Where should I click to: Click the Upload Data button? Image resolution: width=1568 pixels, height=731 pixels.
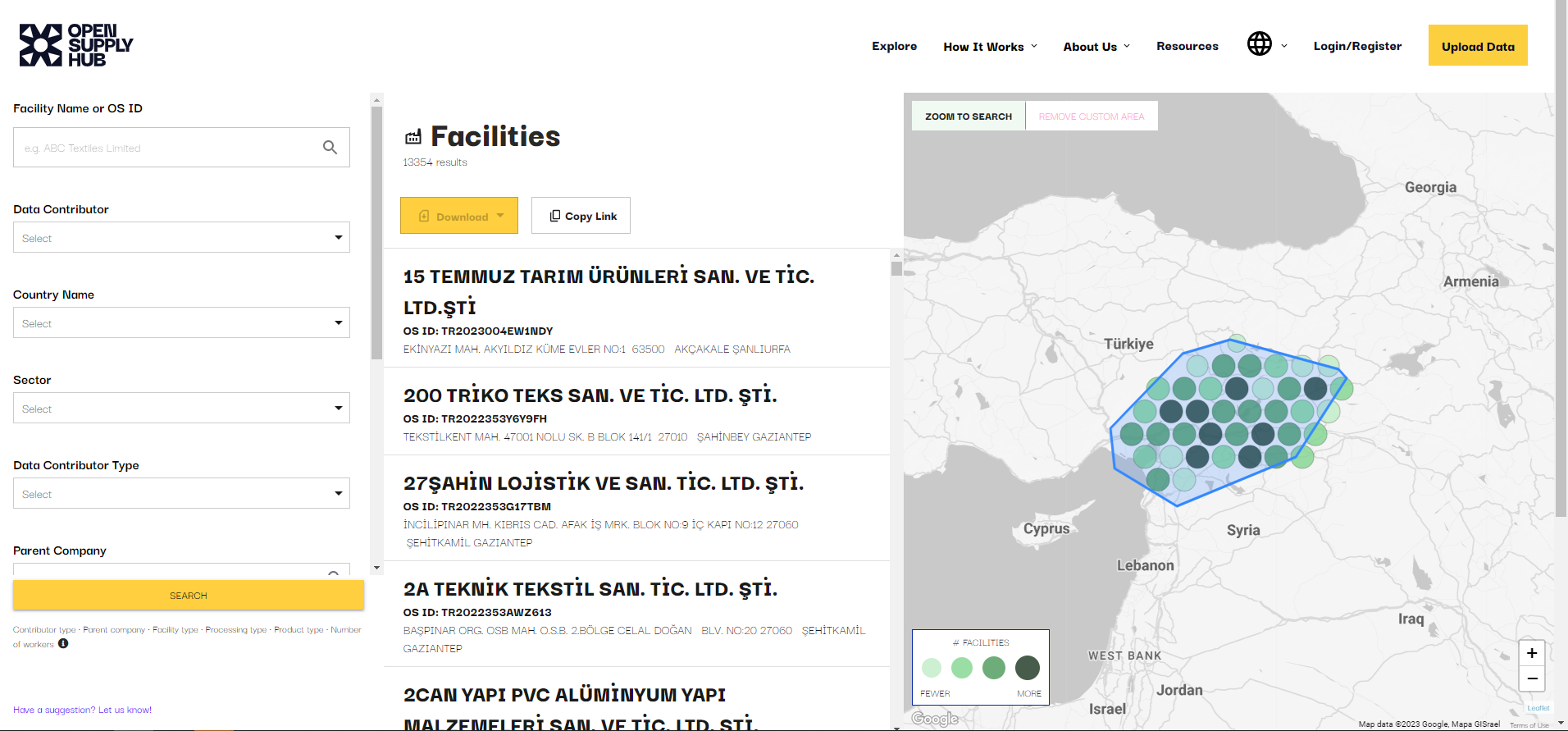pyautogui.click(x=1477, y=46)
